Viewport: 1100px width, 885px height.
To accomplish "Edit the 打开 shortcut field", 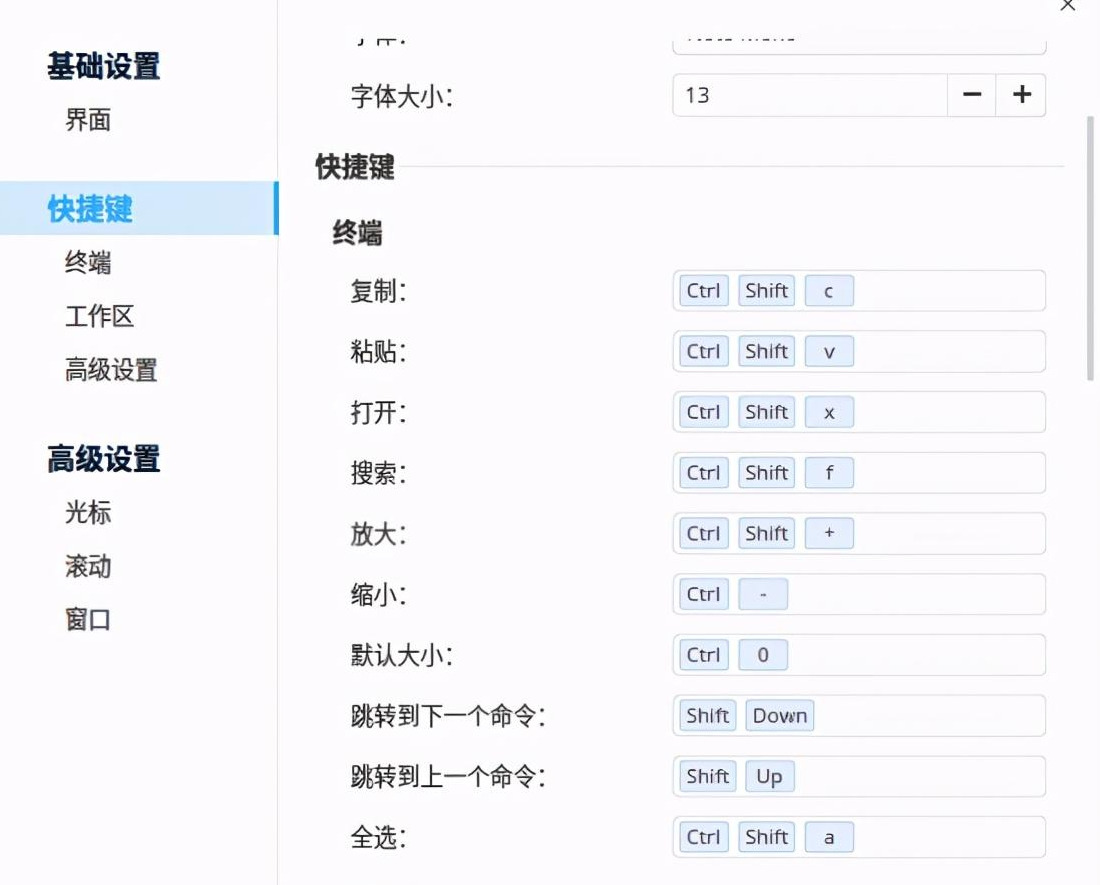I will tap(859, 412).
